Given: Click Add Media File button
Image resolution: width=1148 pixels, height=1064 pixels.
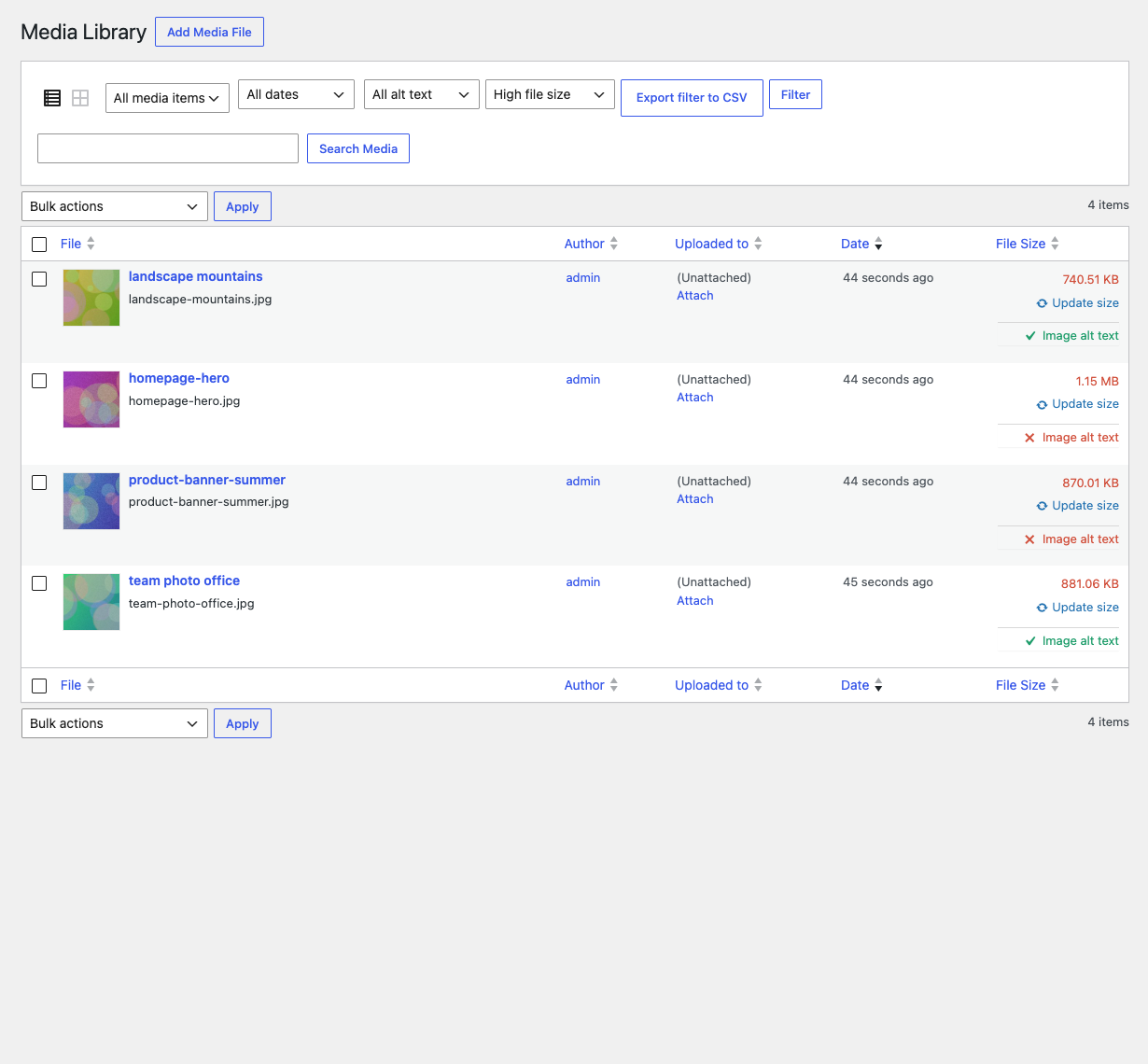Looking at the screenshot, I should click(x=209, y=32).
